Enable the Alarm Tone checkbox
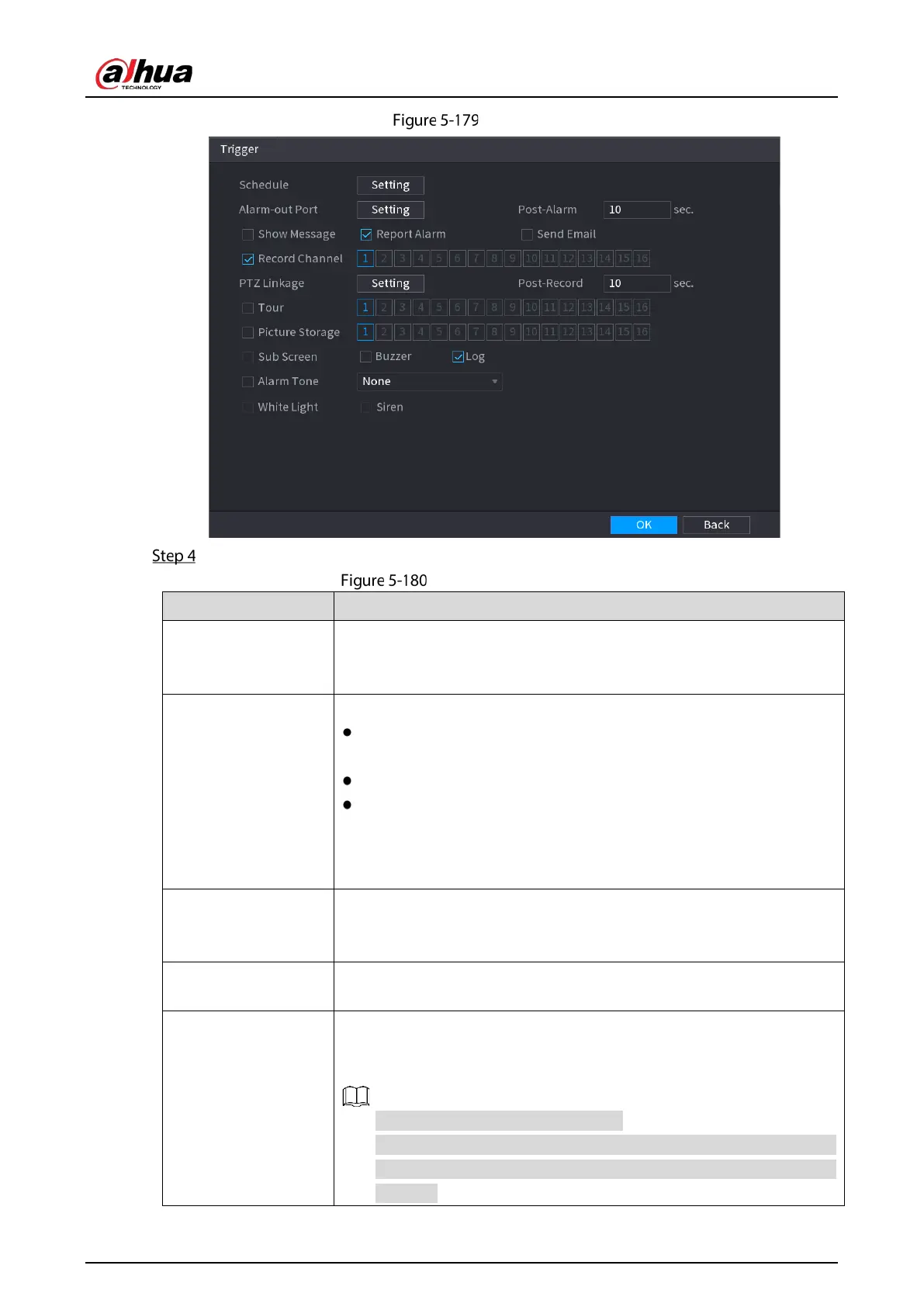 pos(247,382)
